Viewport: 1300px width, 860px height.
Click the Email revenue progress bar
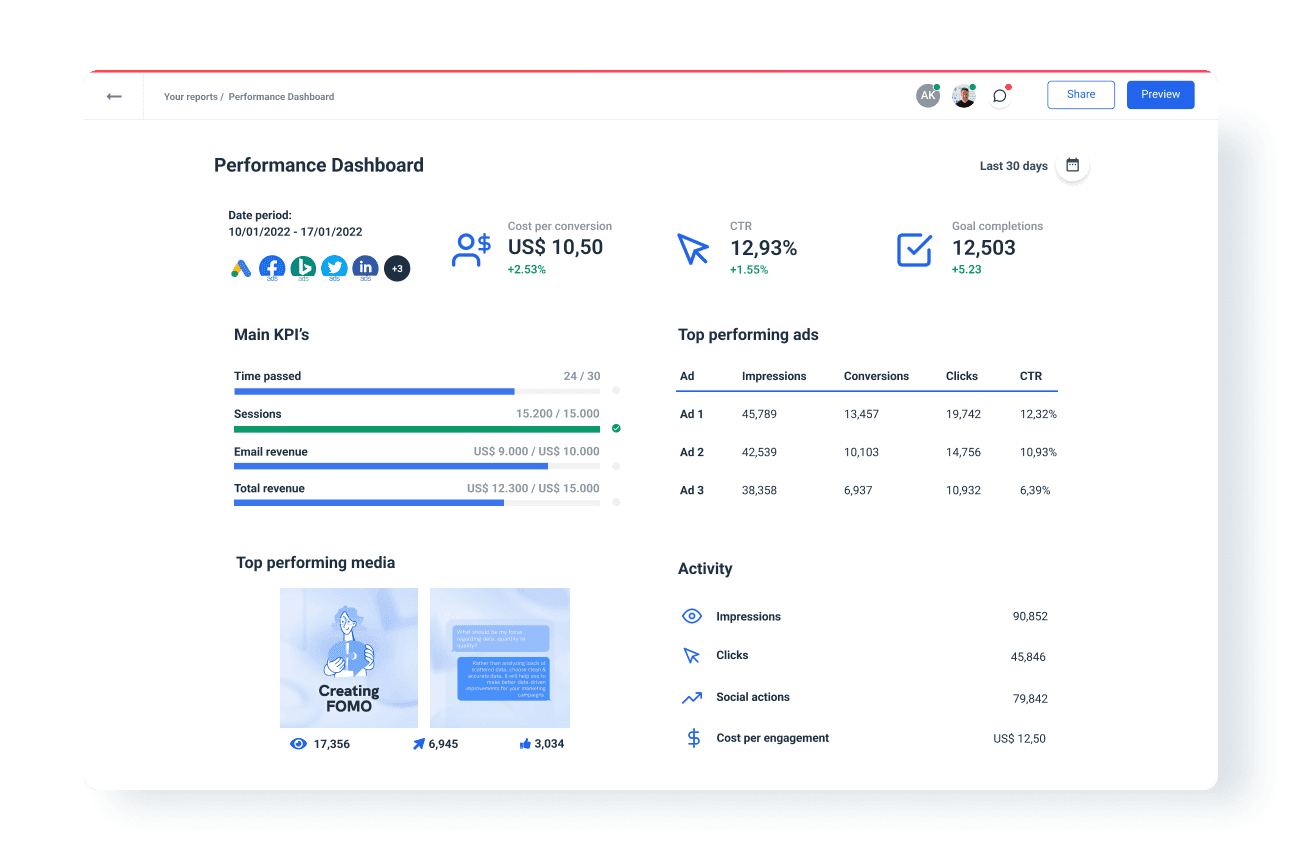coord(417,465)
